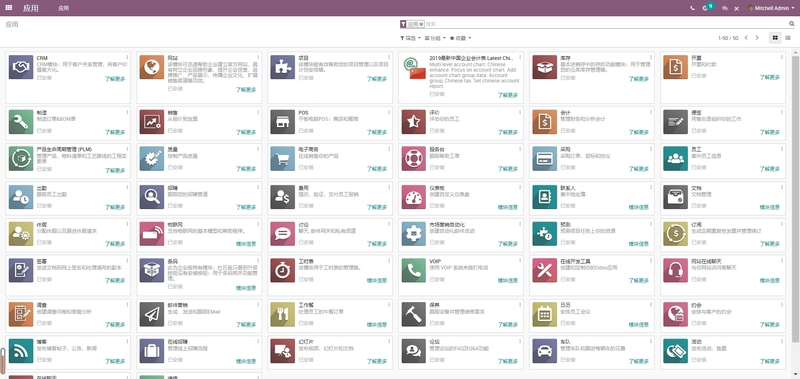The width and height of the screenshot is (800, 379).
Task: Click the 讨论 chat bubble icon
Action: click(283, 234)
